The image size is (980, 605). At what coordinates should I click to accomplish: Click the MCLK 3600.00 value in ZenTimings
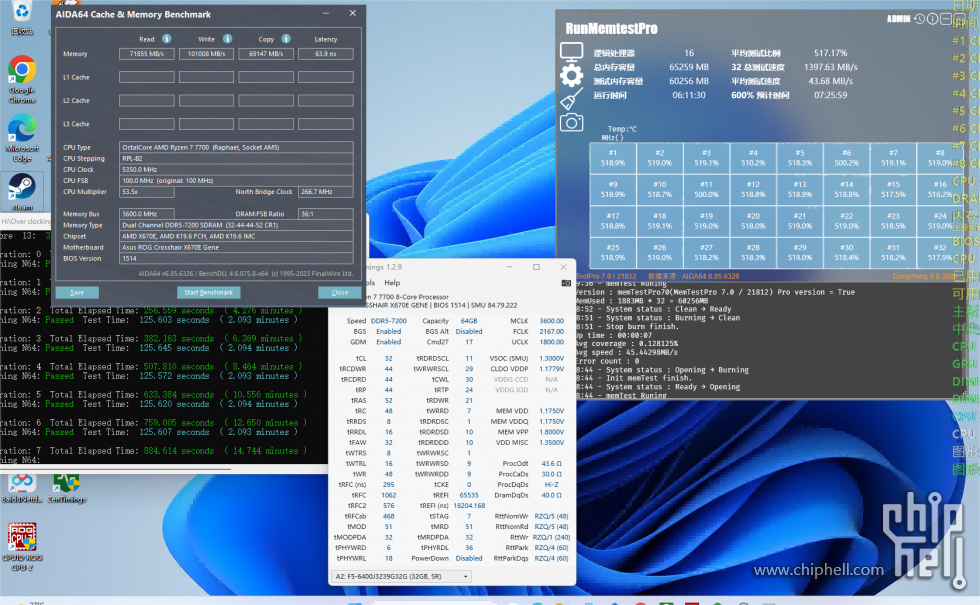coord(552,321)
